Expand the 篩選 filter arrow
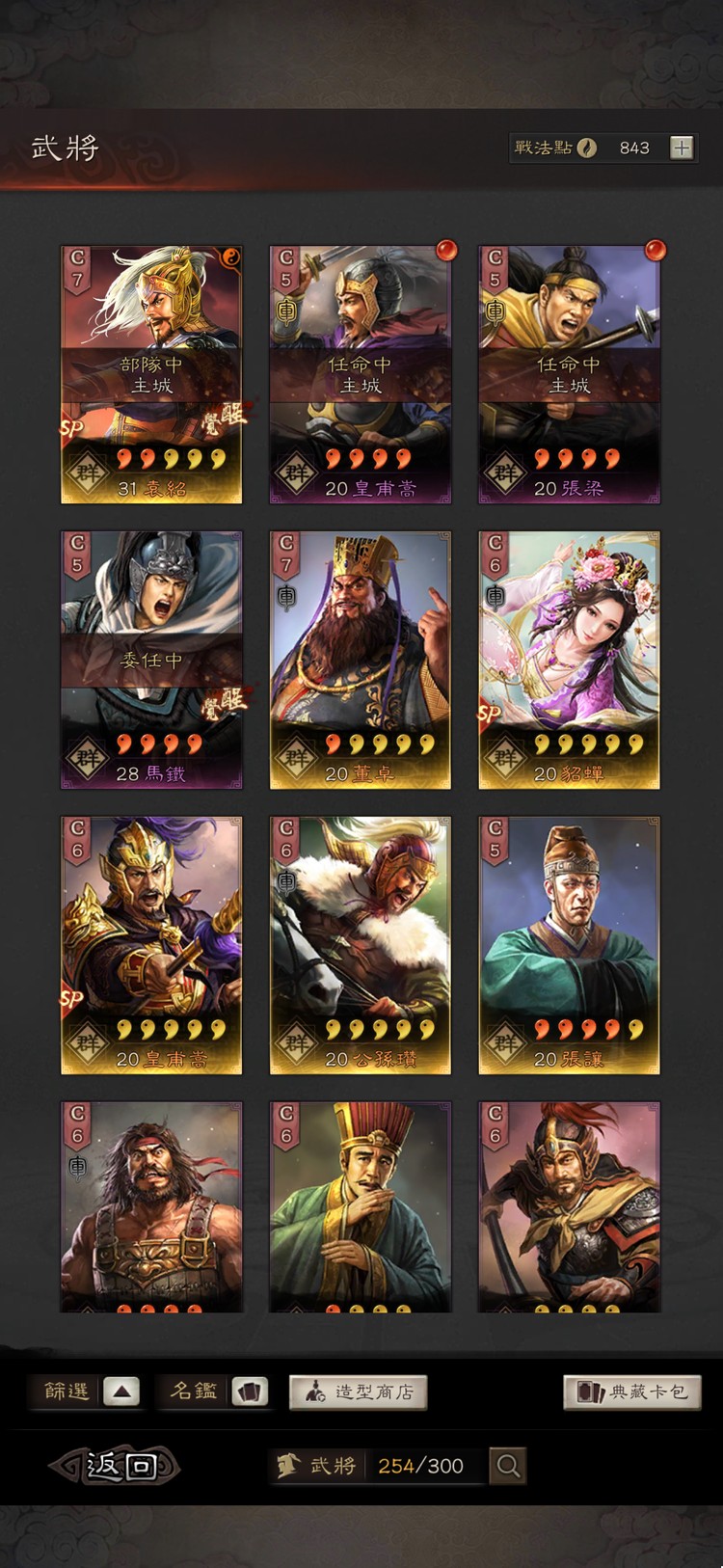The width and height of the screenshot is (723, 1568). point(120,1392)
